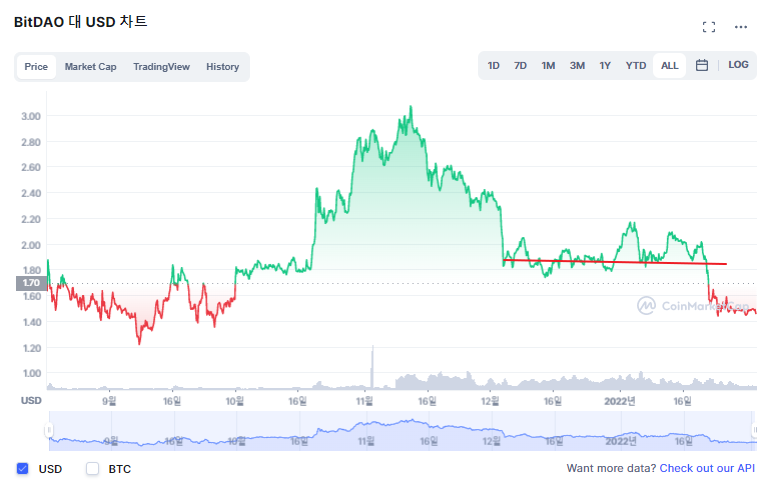Open the Check out our API link
The width and height of the screenshot is (777, 484).
pyautogui.click(x=707, y=468)
